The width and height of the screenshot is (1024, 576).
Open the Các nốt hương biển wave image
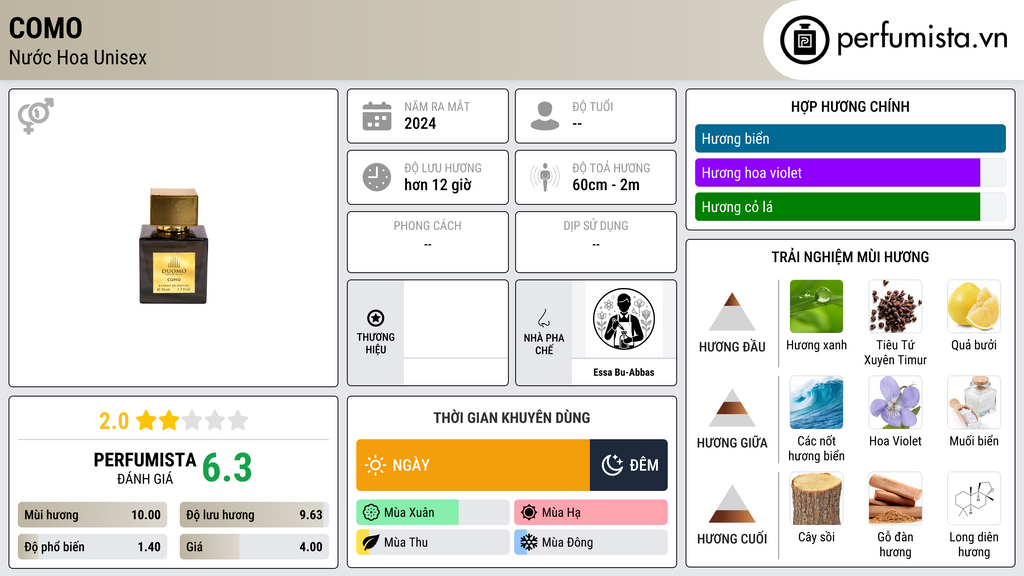click(x=816, y=402)
